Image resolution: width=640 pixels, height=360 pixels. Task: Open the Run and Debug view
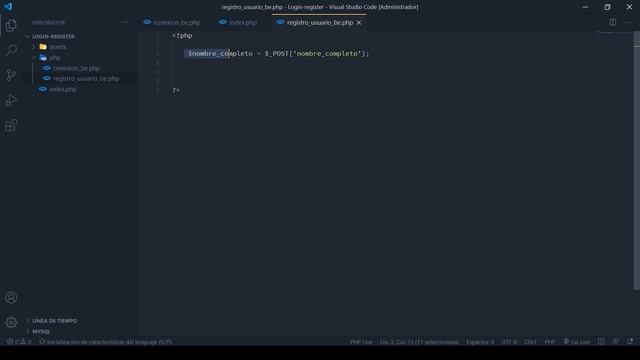[11, 100]
